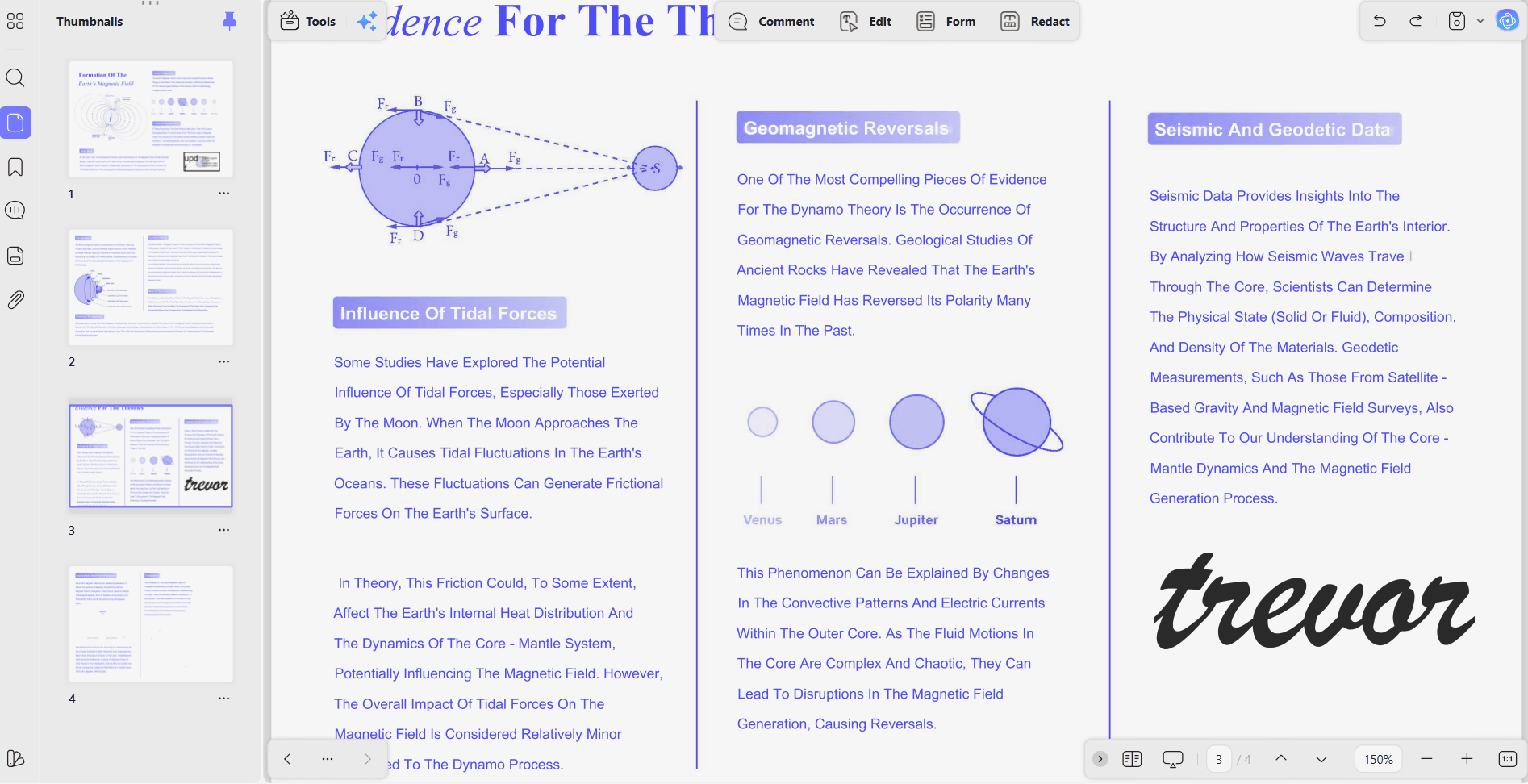Pin the Thumbnails panel

tap(230, 22)
